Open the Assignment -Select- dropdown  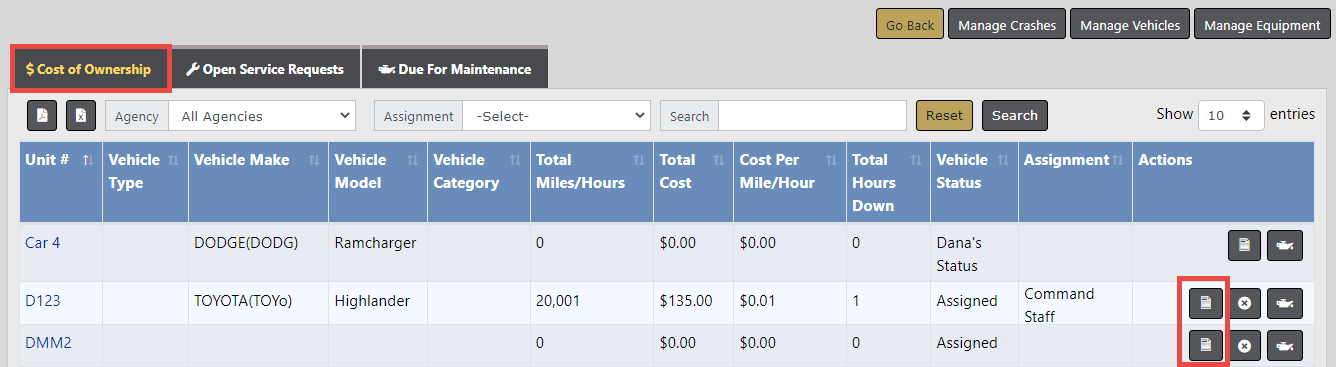pos(556,116)
